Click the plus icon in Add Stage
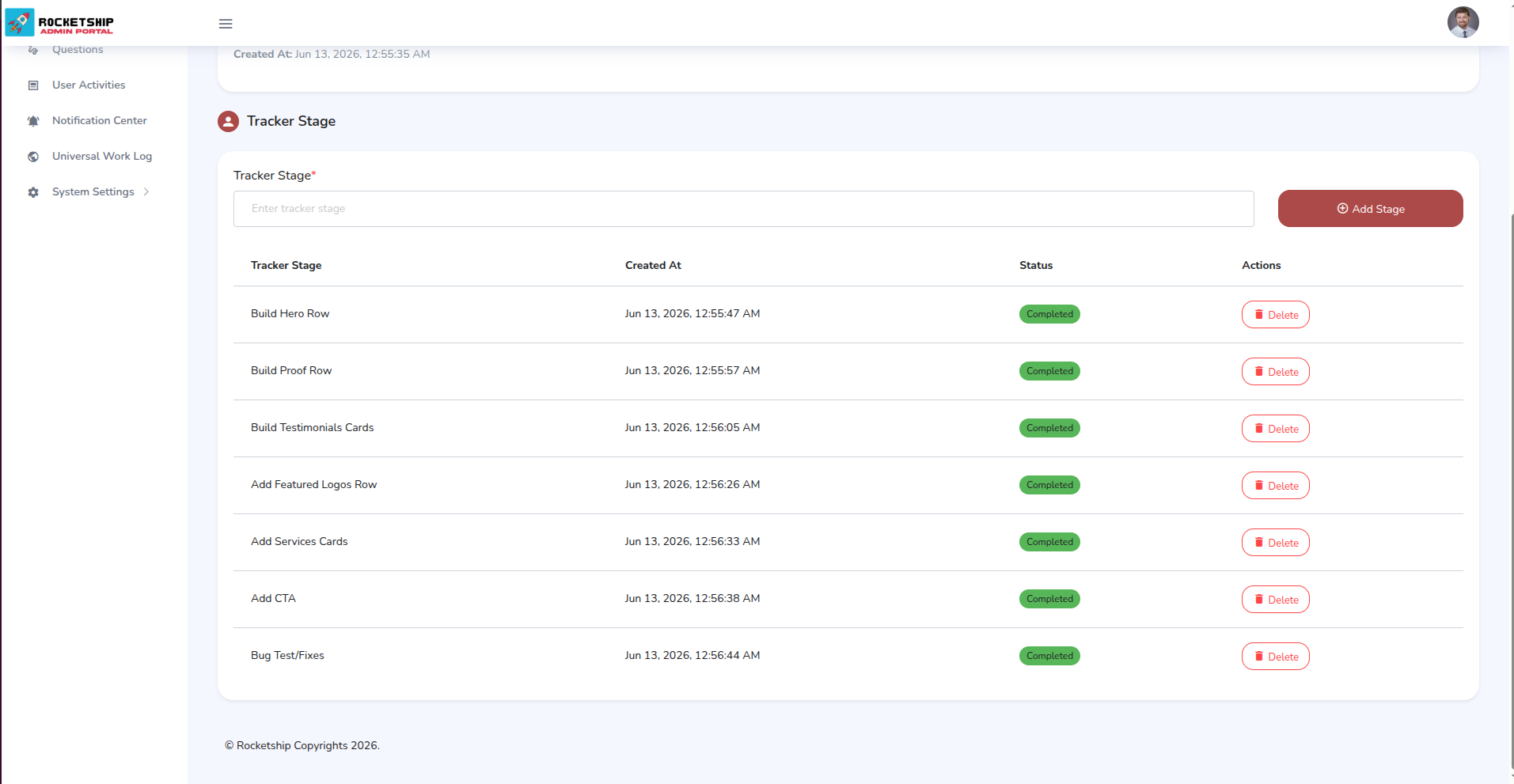Image resolution: width=1514 pixels, height=784 pixels. pyautogui.click(x=1342, y=209)
